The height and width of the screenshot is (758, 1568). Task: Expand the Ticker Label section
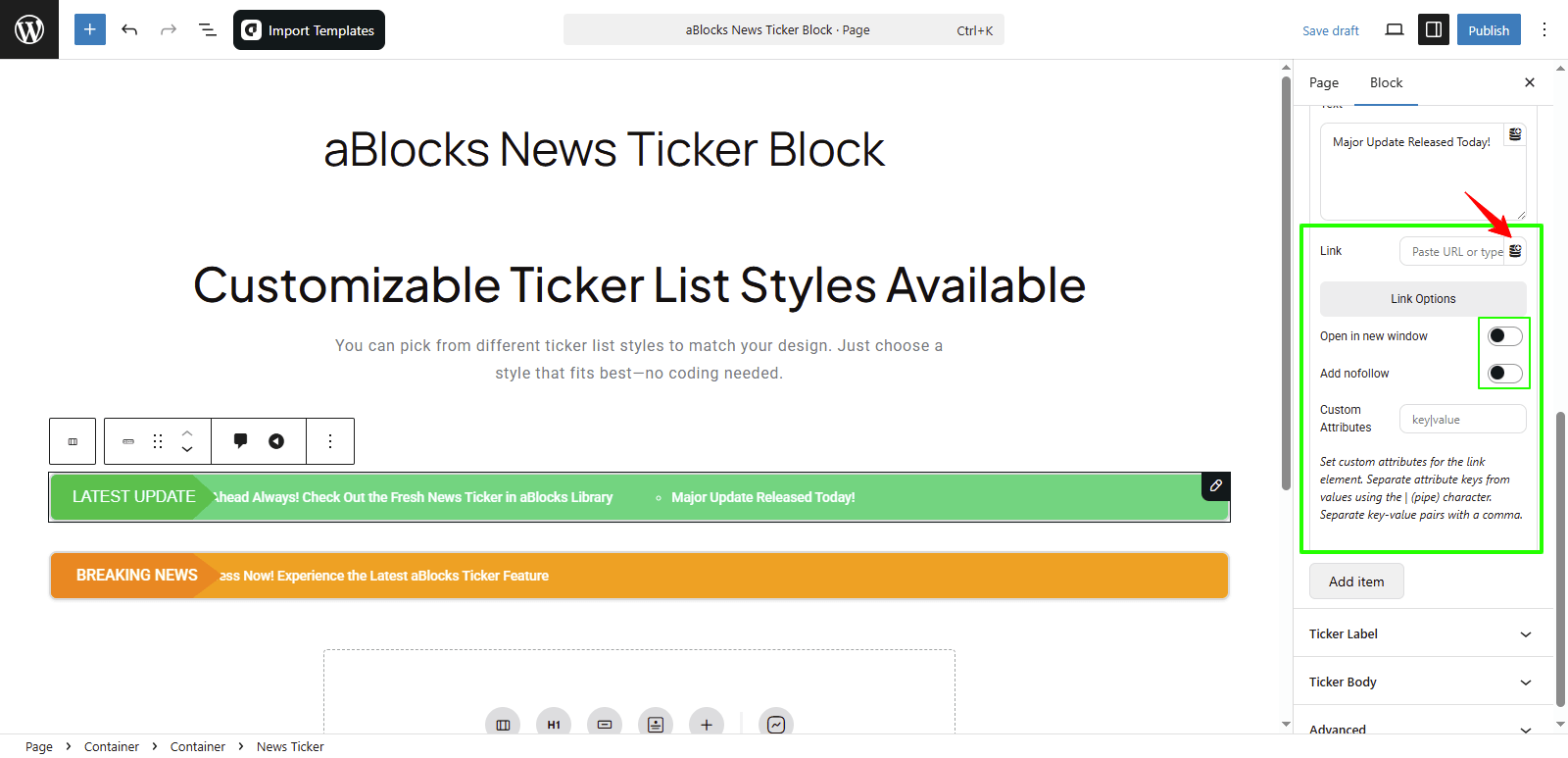pyautogui.click(x=1423, y=633)
